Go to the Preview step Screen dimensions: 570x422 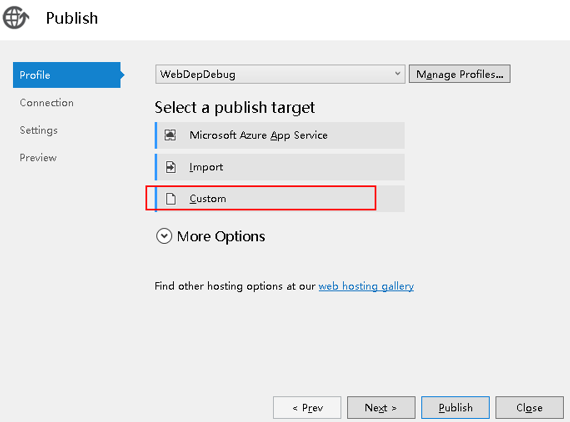(38, 158)
